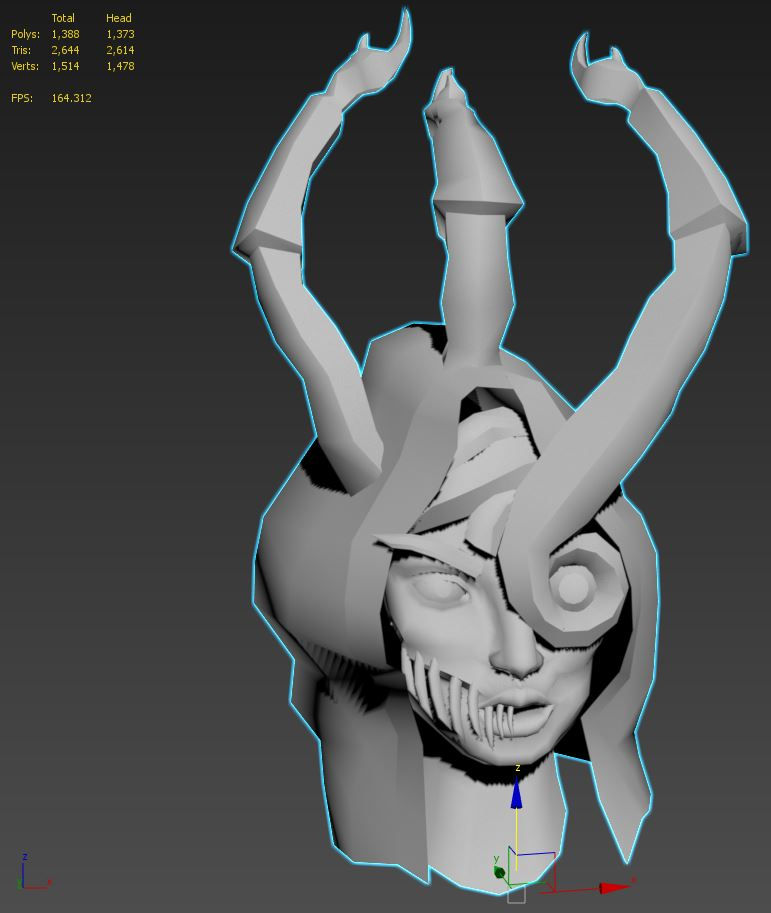771x913 pixels.
Task: Grab the green Y-axis gizmo handle
Action: coord(499,872)
